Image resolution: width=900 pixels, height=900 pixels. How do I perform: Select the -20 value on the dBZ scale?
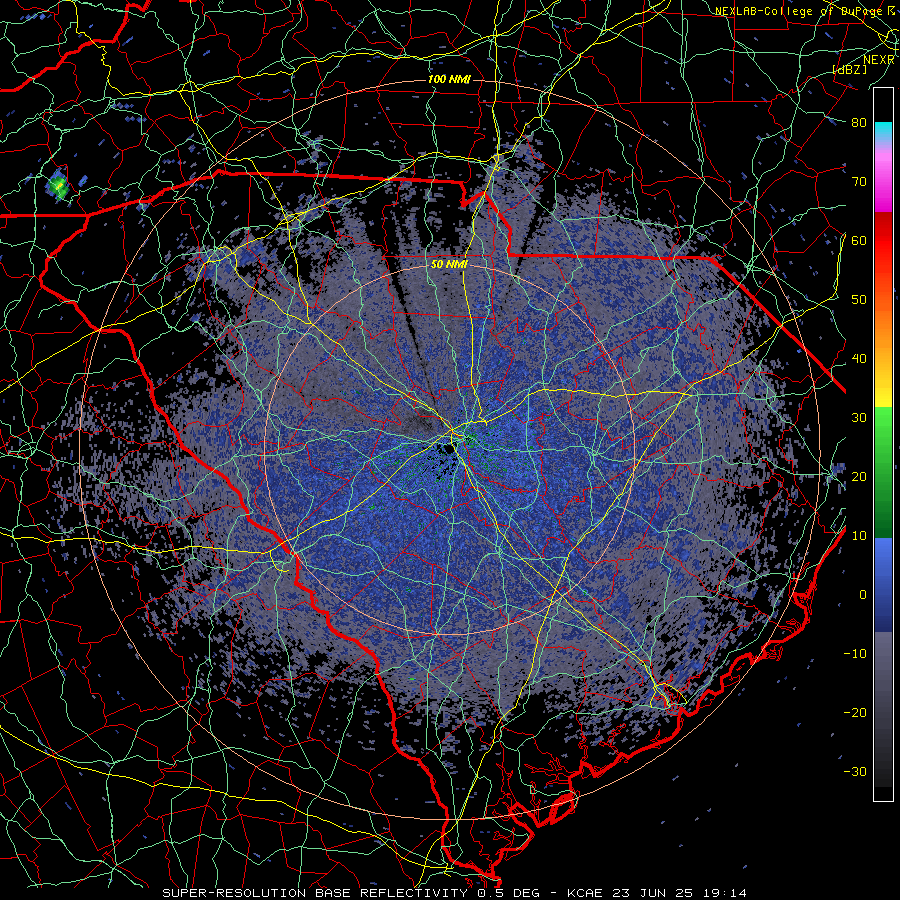855,713
